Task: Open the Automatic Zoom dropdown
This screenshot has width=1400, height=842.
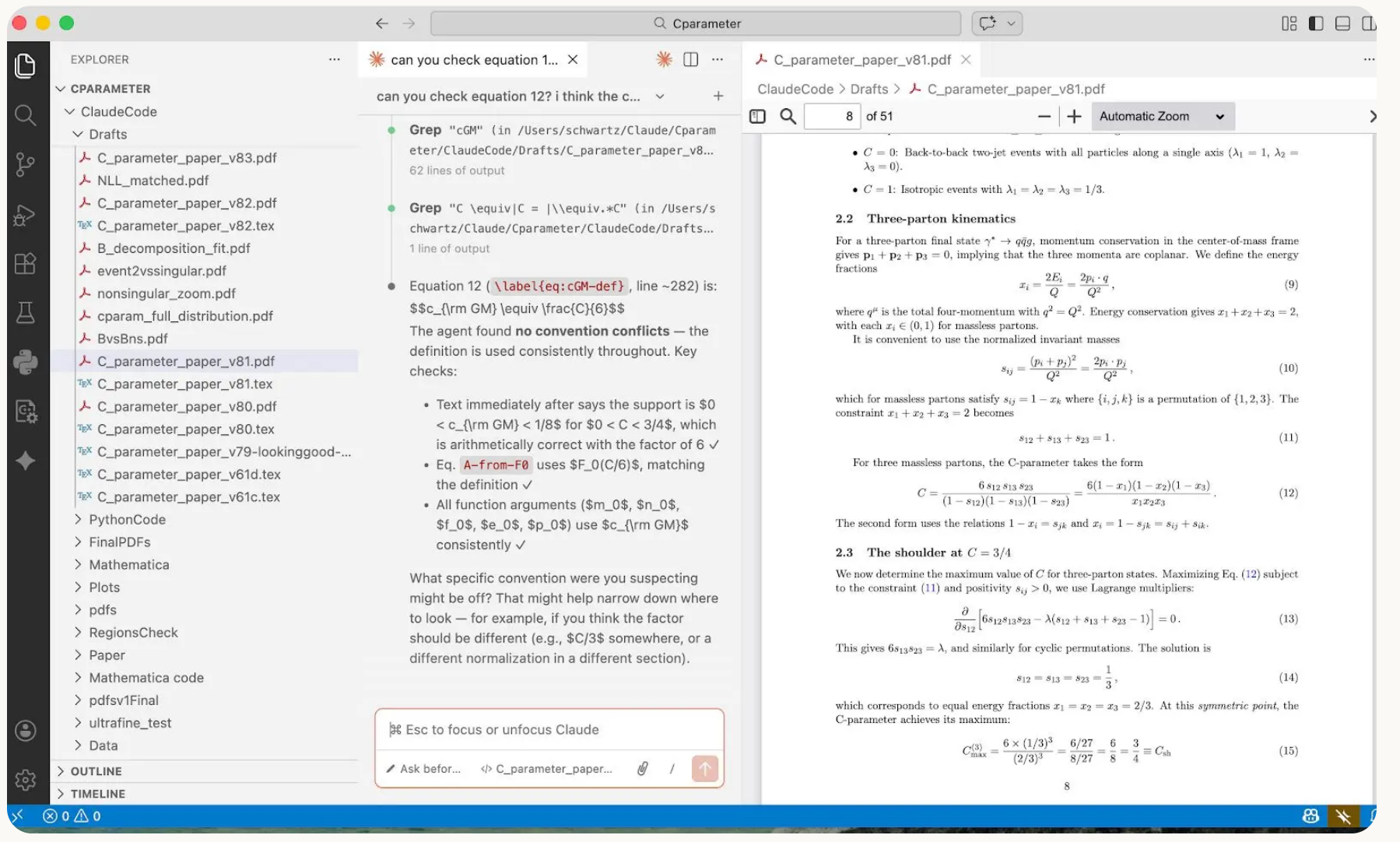Action: point(1162,117)
